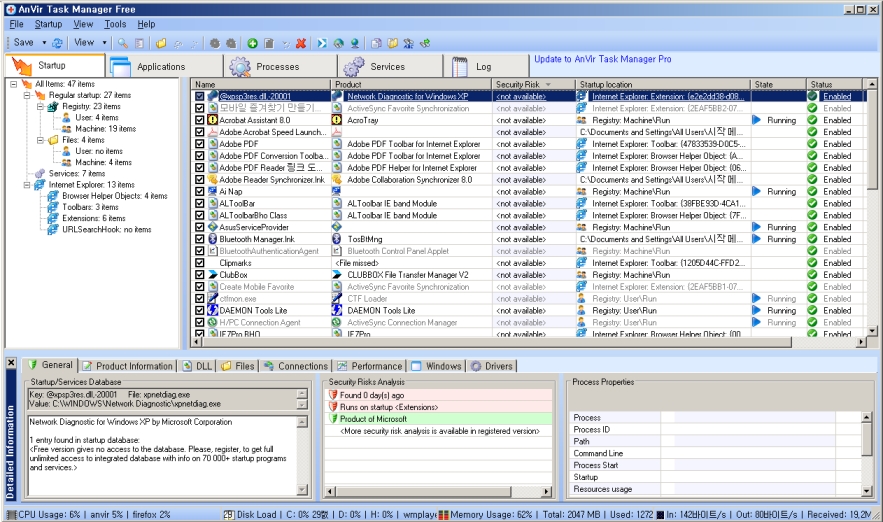
Task: Switch to the Services tab
Action: coord(390,66)
